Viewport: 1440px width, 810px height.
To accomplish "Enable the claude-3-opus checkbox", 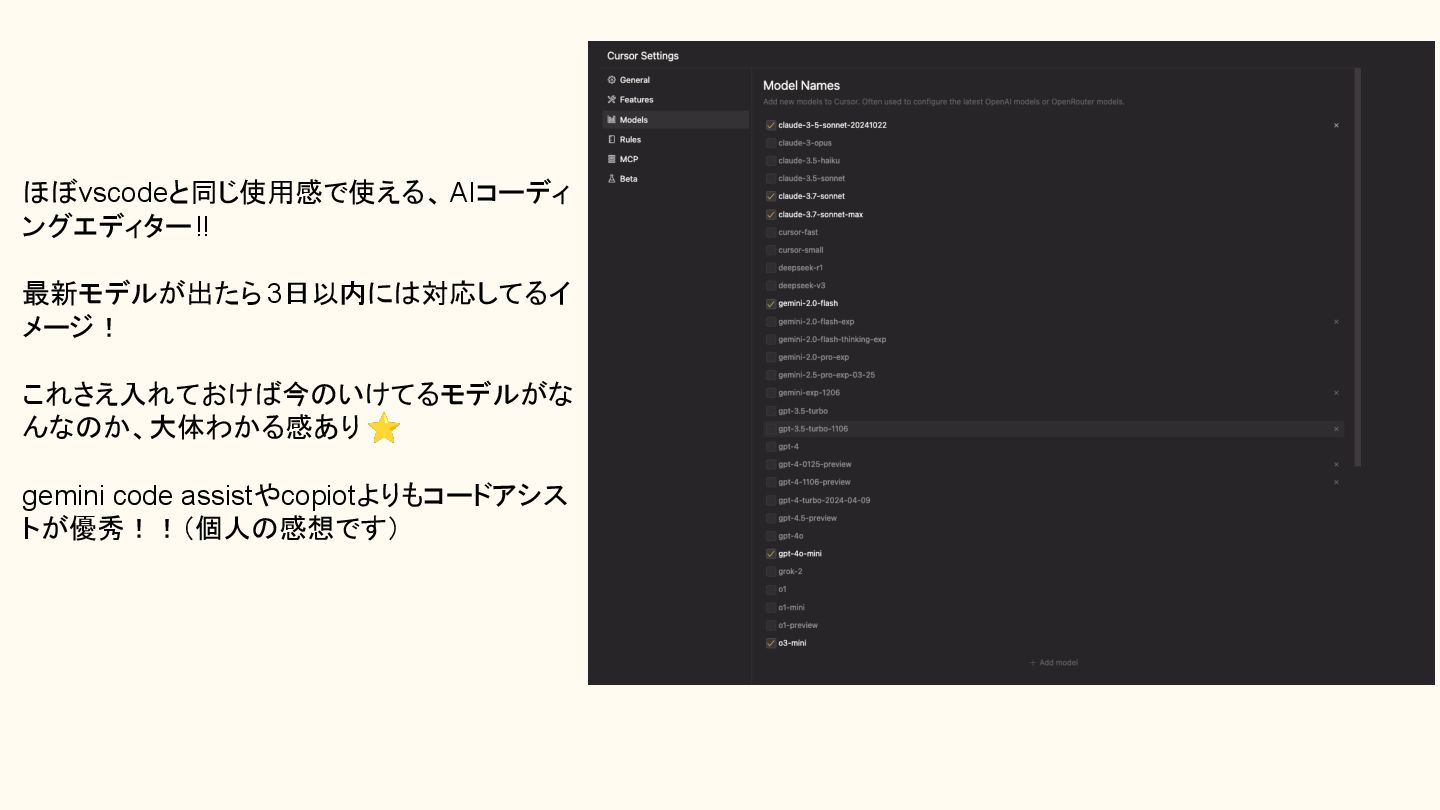I will 771,143.
